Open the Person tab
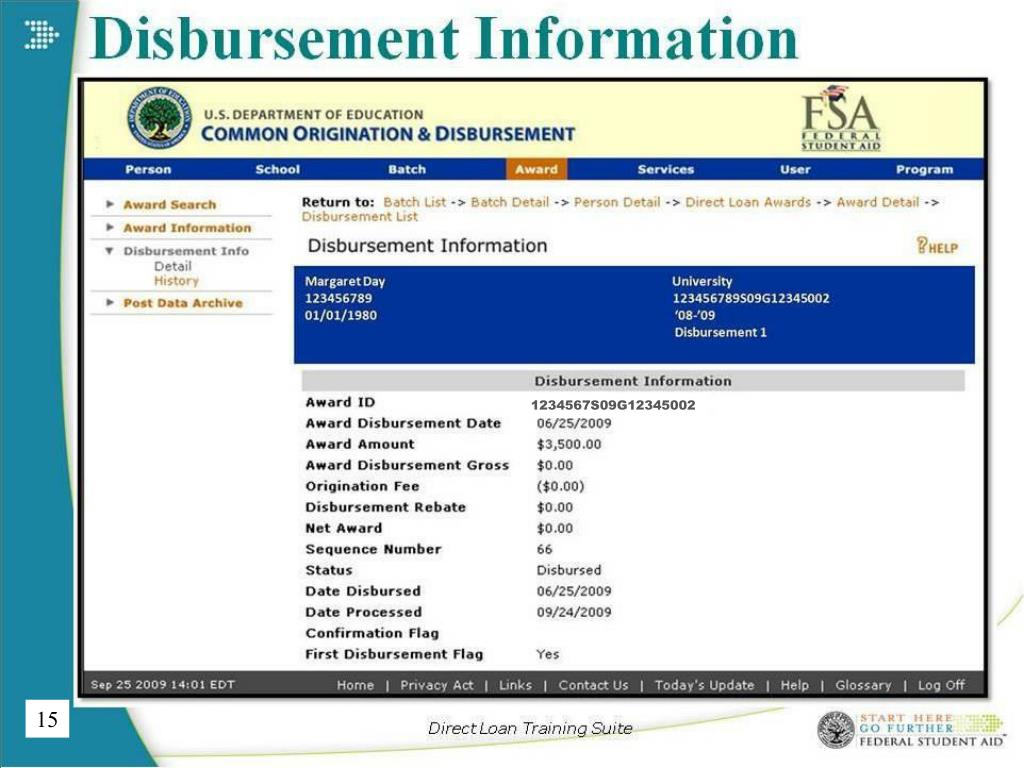Viewport: 1024px width, 768px height. click(x=148, y=169)
